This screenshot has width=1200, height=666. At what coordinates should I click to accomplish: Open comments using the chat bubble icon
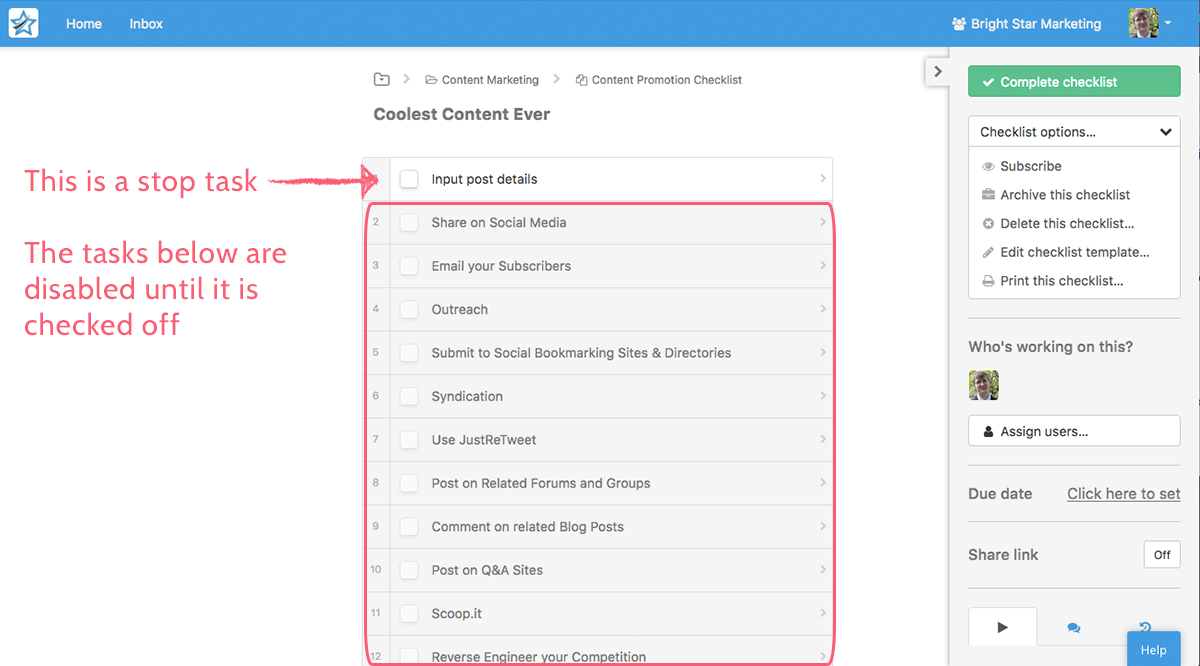(1073, 627)
